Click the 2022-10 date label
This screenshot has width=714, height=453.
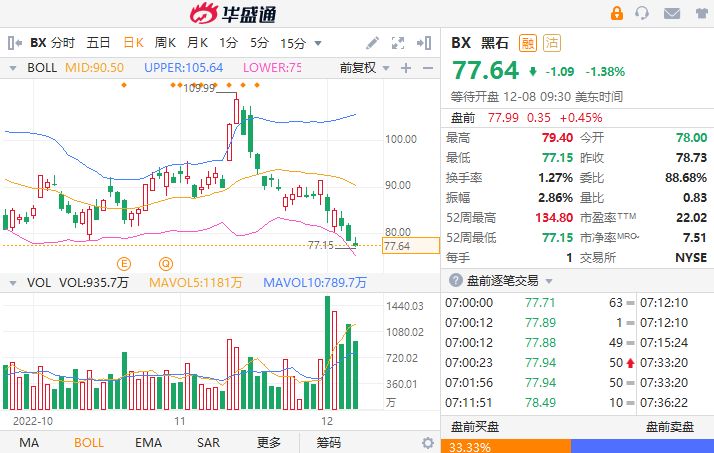tap(33, 421)
